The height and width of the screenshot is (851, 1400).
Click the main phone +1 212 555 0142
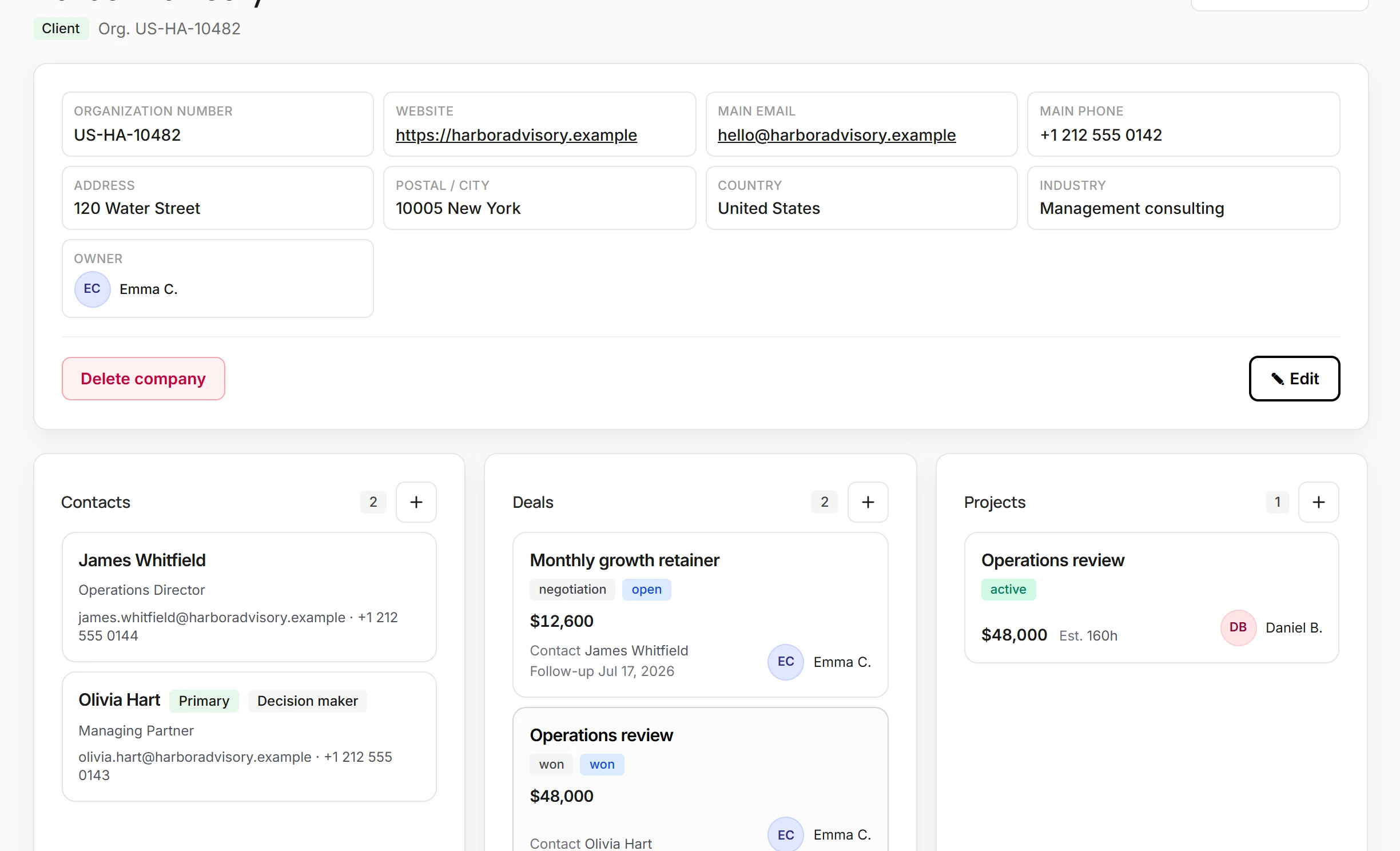point(1100,135)
